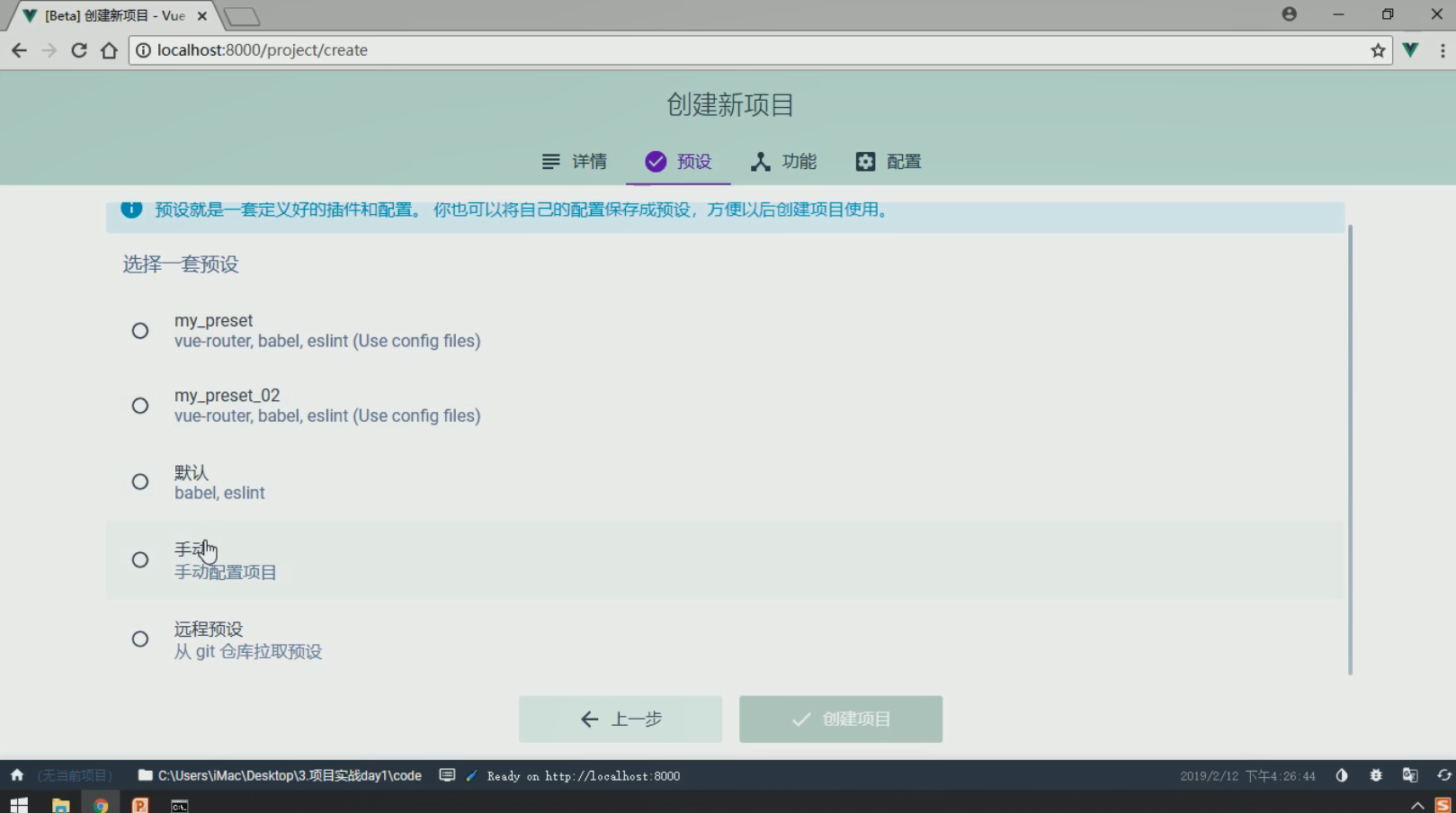1456x813 pixels.
Task: Select the my_preset radio button
Action: [x=140, y=331]
